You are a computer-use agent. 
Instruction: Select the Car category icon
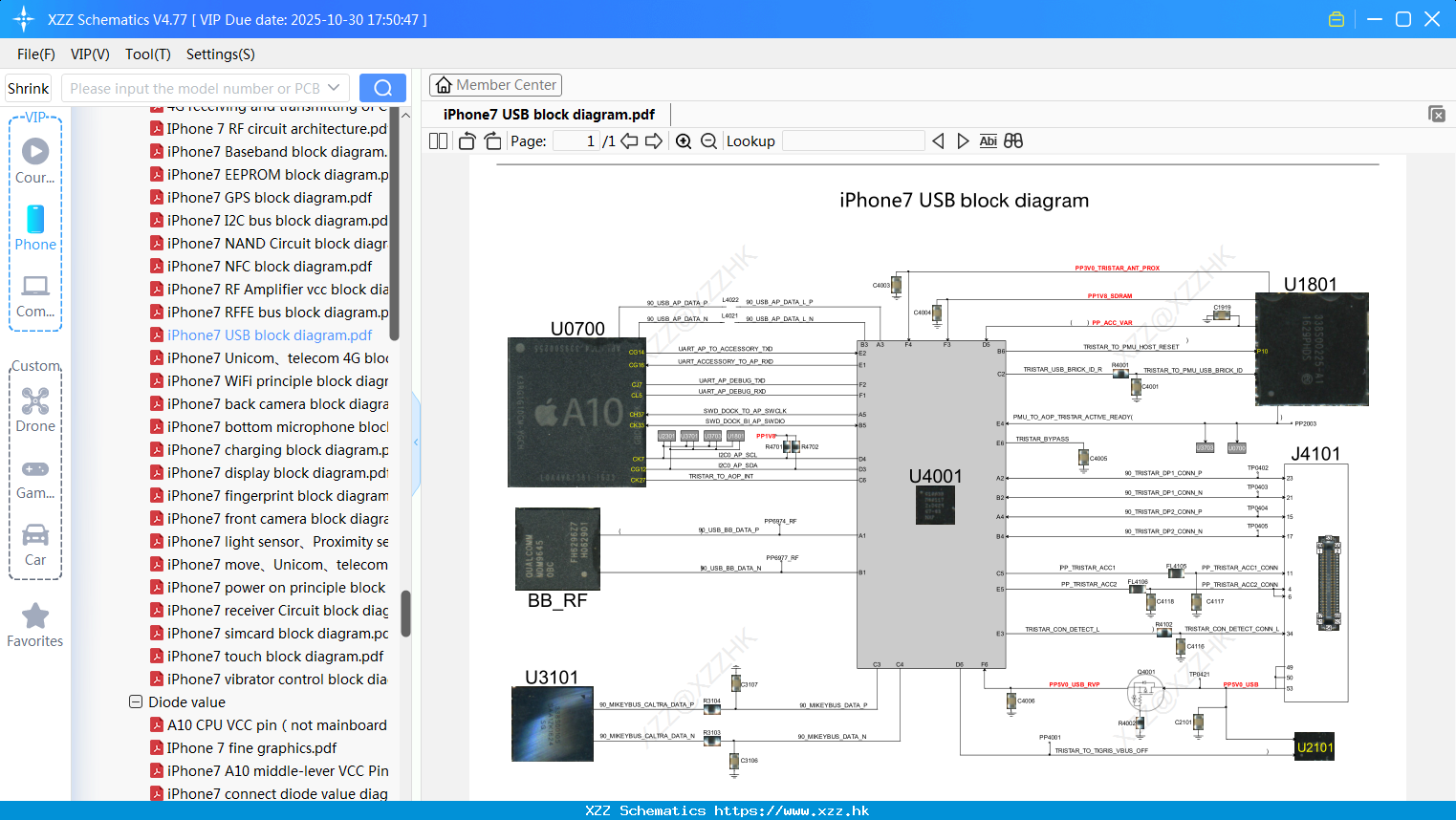coord(35,545)
